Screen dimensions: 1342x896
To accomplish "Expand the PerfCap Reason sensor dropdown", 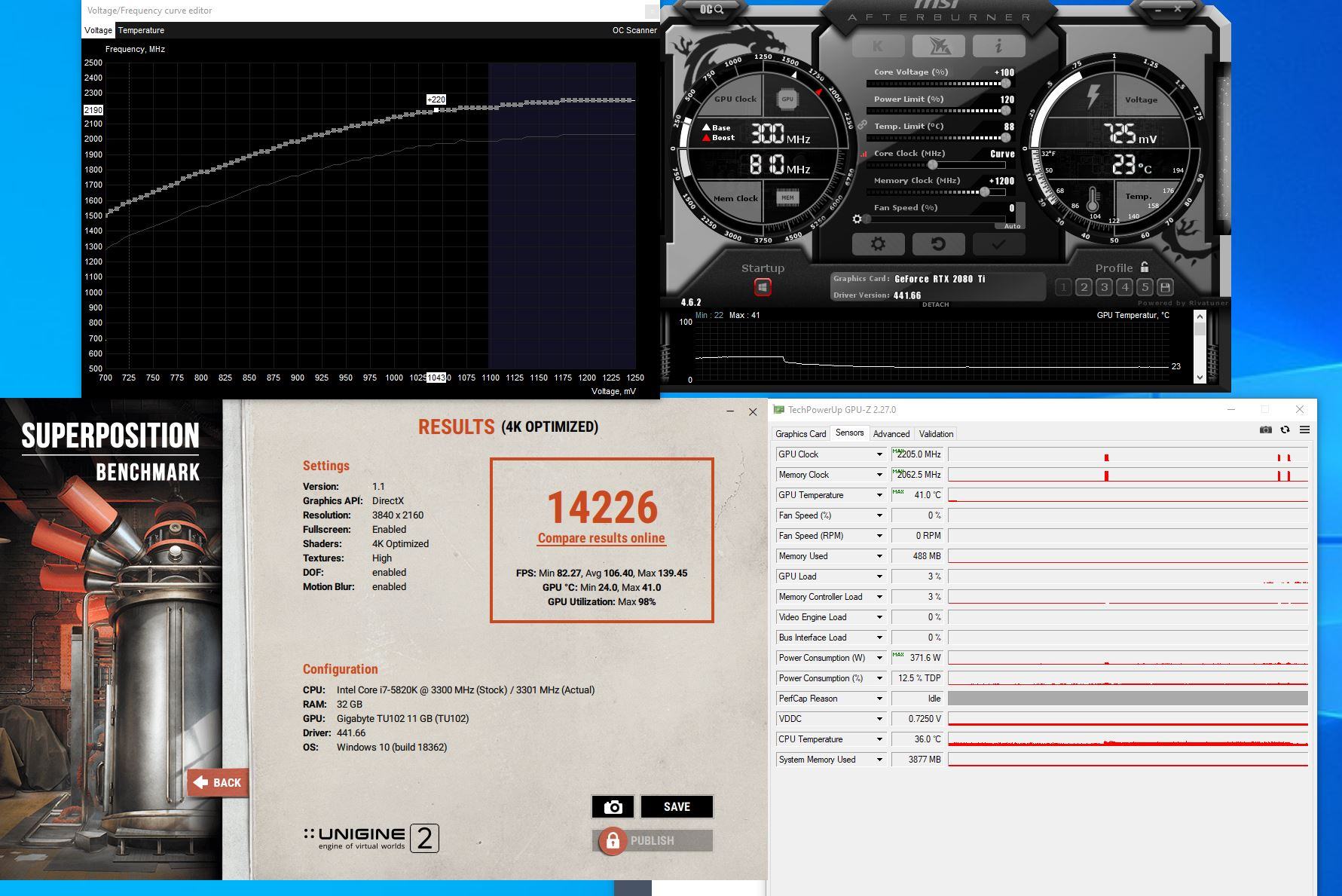I will [879, 699].
